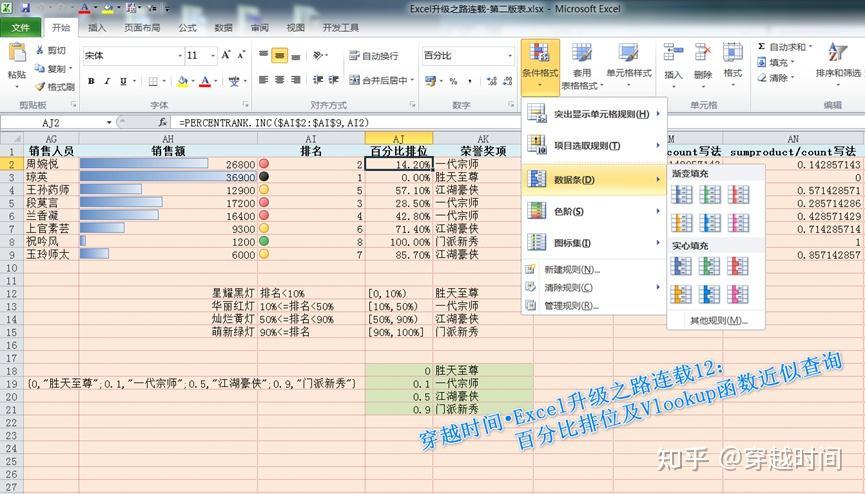The width and height of the screenshot is (865, 494).
Task: Click the Fill (填充) button in editing group
Action: pyautogui.click(x=777, y=62)
